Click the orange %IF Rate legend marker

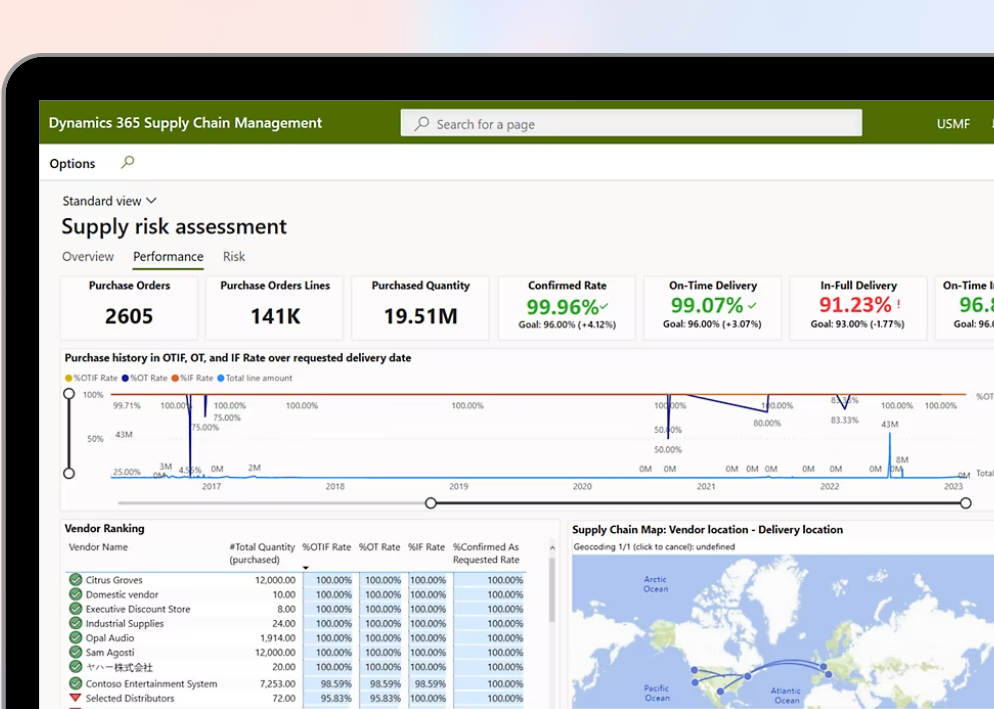click(x=175, y=378)
